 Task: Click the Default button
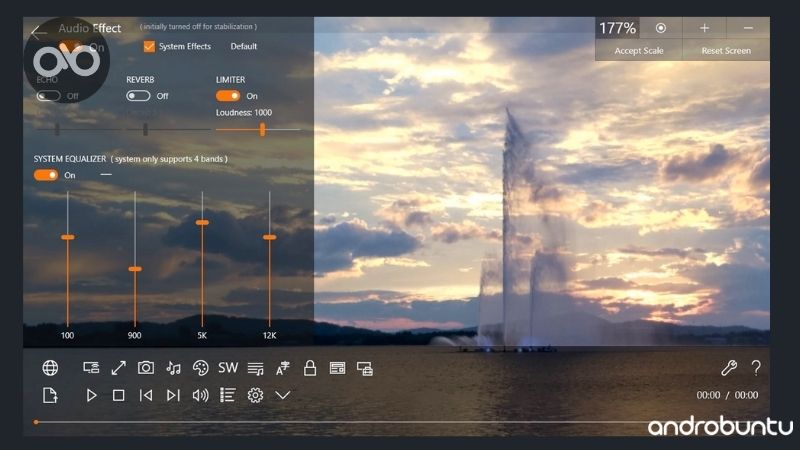[243, 46]
